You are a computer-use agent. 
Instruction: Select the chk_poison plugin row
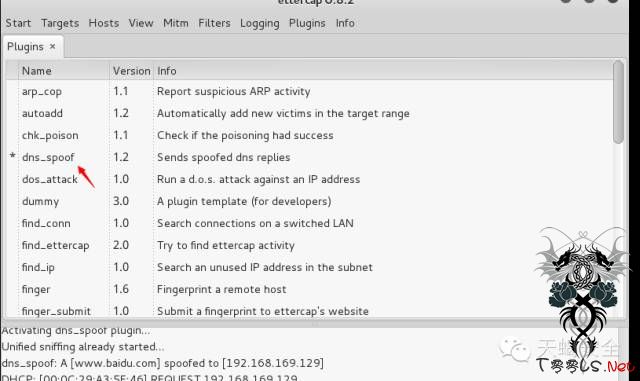click(x=309, y=135)
